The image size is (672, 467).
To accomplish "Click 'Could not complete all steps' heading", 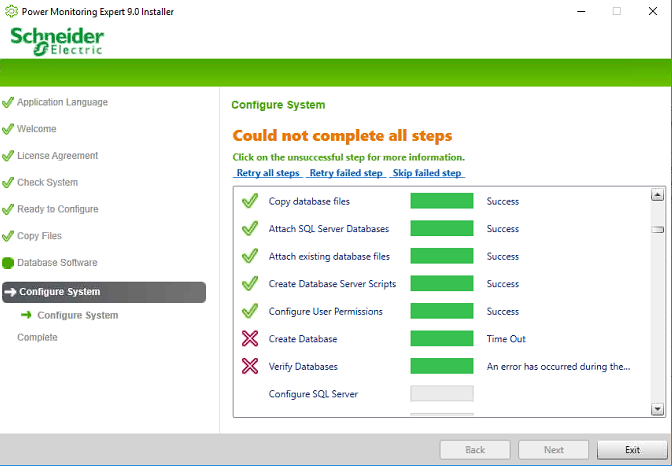I will pyautogui.click(x=342, y=136).
